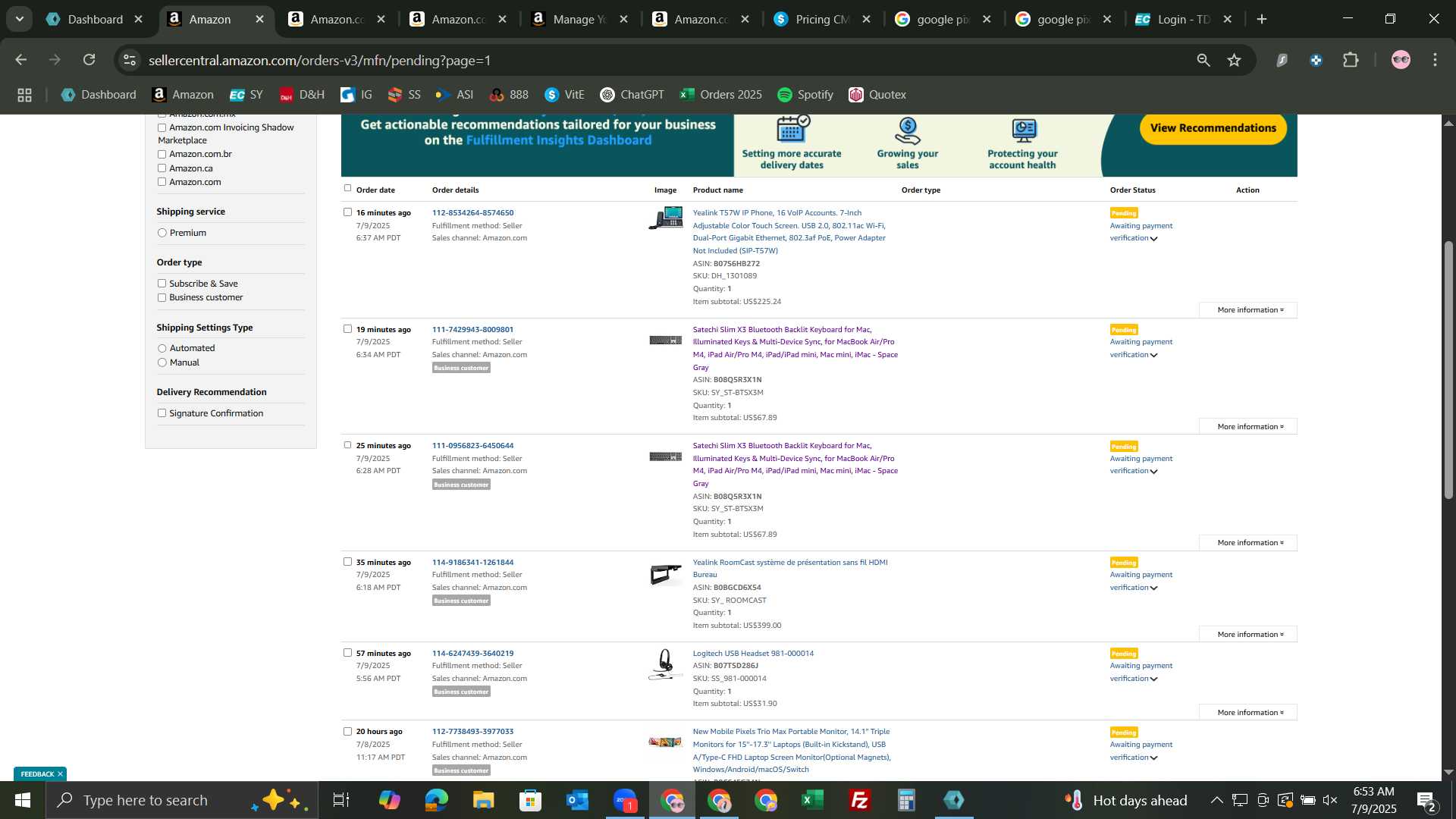Viewport: 1456px width, 819px height.
Task: Open File Explorer from the taskbar
Action: click(484, 800)
